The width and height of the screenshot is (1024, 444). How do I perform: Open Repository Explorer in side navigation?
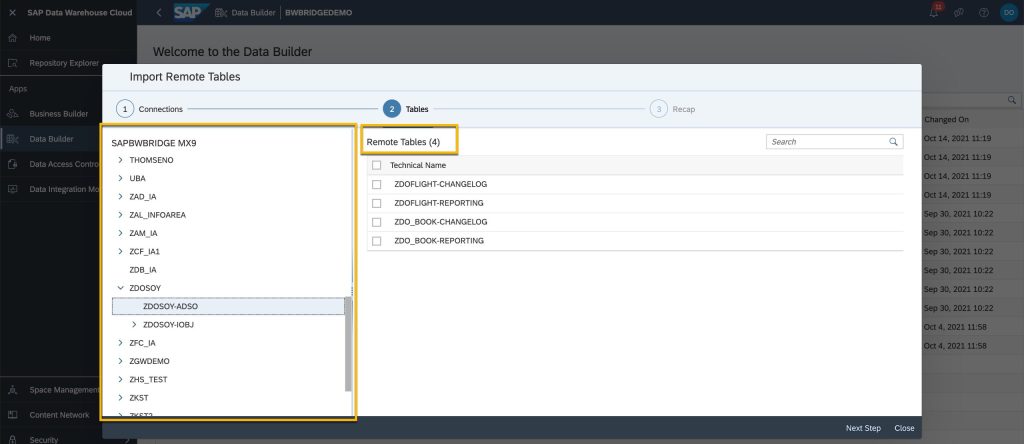64,63
